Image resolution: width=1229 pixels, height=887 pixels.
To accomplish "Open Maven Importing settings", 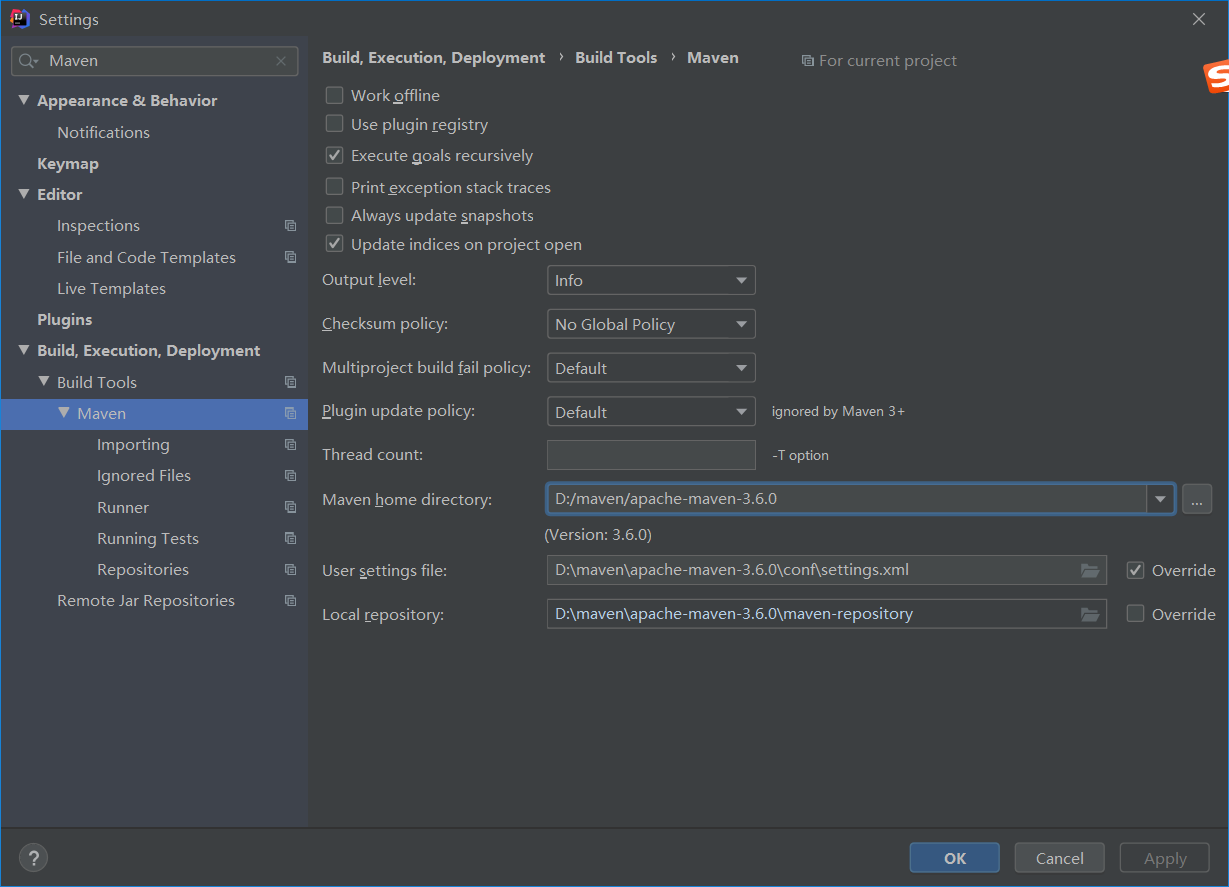I will click(133, 444).
